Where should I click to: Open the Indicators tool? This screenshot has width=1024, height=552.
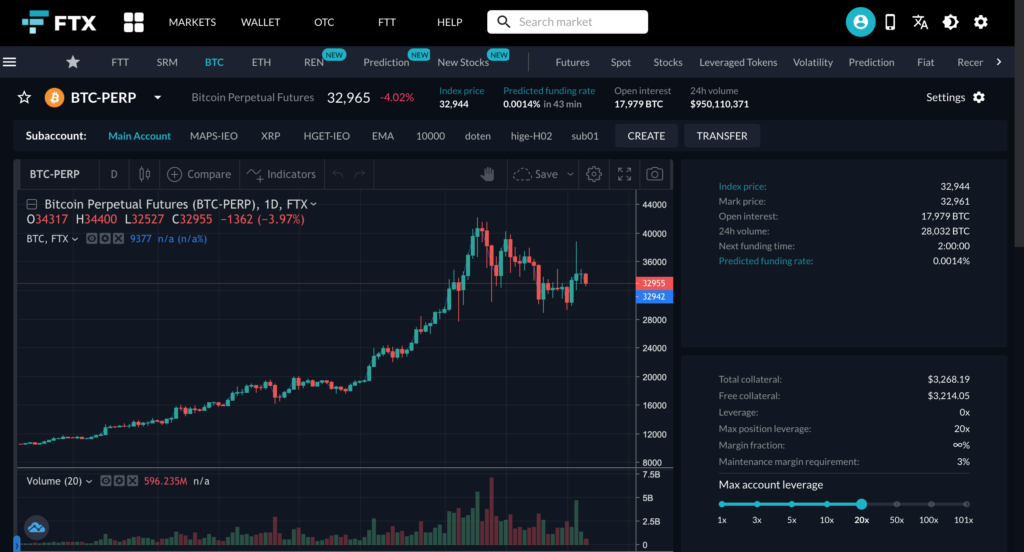click(281, 174)
